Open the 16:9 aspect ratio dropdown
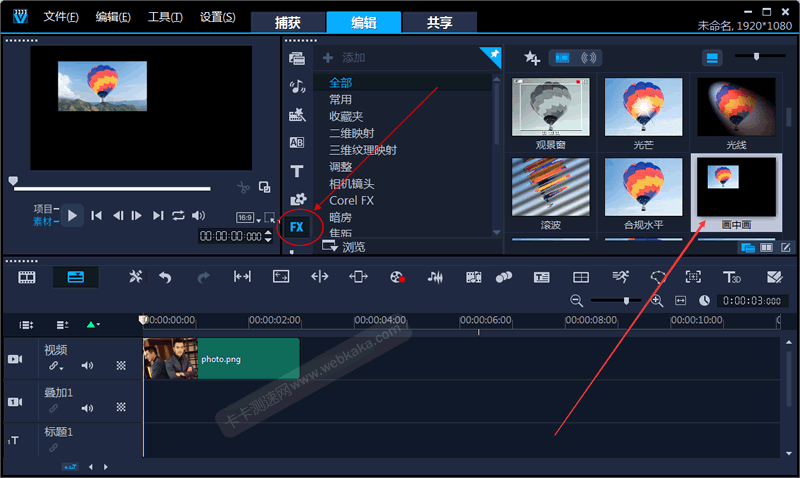 248,218
